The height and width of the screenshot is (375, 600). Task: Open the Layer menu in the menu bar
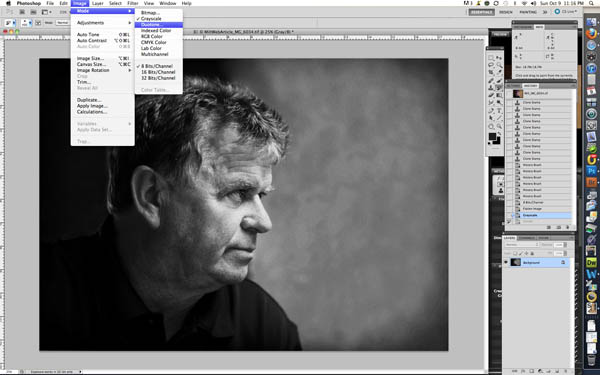pyautogui.click(x=98, y=3)
